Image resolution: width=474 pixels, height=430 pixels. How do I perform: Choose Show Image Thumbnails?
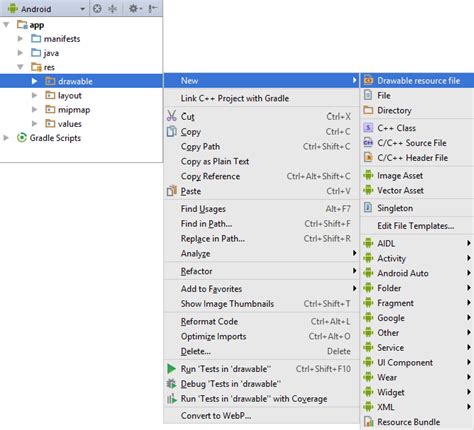coord(261,304)
